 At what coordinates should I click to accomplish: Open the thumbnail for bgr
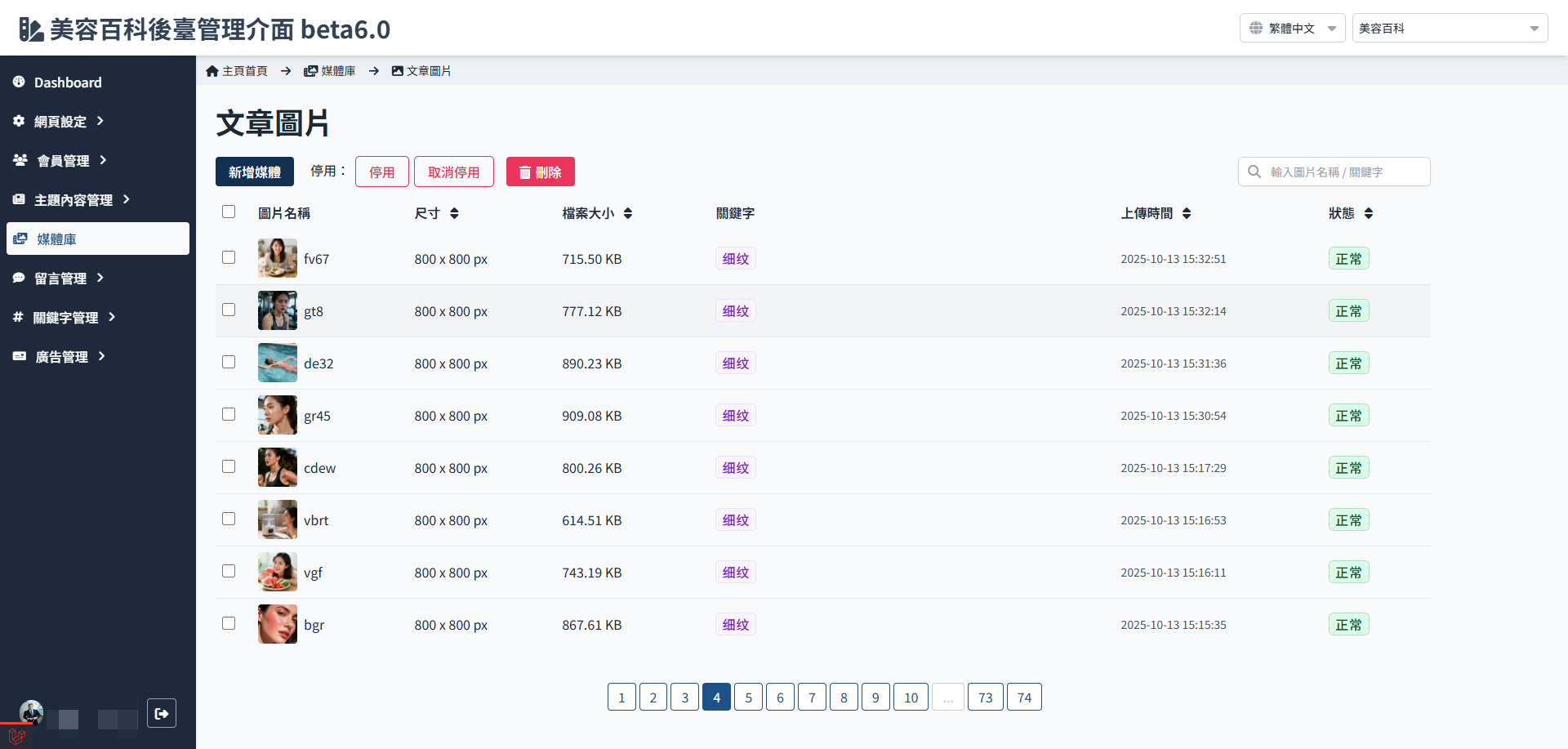pos(278,624)
